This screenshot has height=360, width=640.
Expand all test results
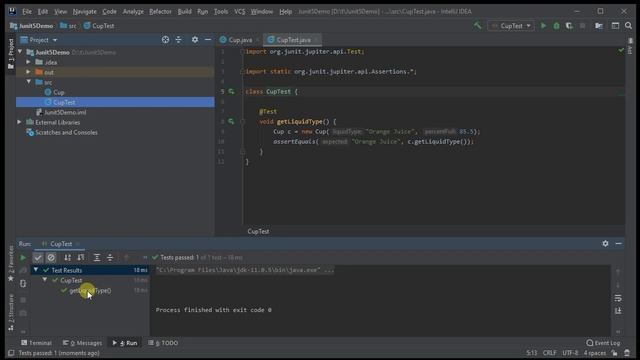coord(97,258)
